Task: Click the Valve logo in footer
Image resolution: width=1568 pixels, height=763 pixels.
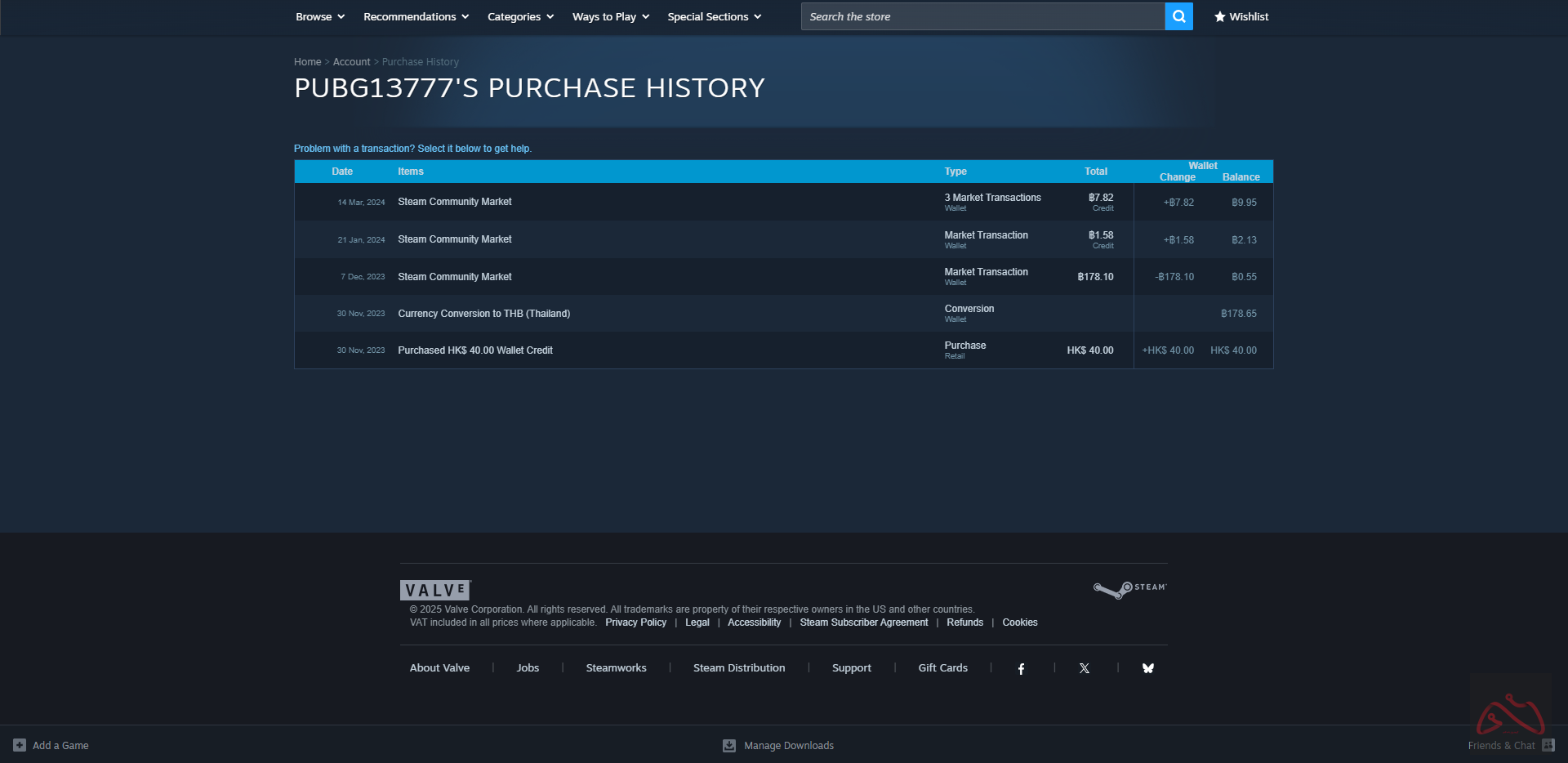Action: [x=435, y=590]
